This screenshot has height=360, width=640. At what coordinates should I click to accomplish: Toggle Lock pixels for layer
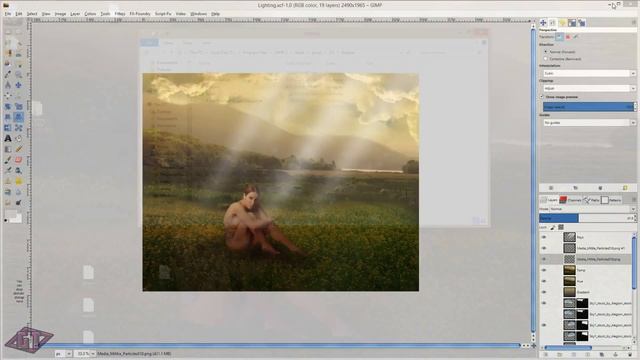[x=553, y=227]
